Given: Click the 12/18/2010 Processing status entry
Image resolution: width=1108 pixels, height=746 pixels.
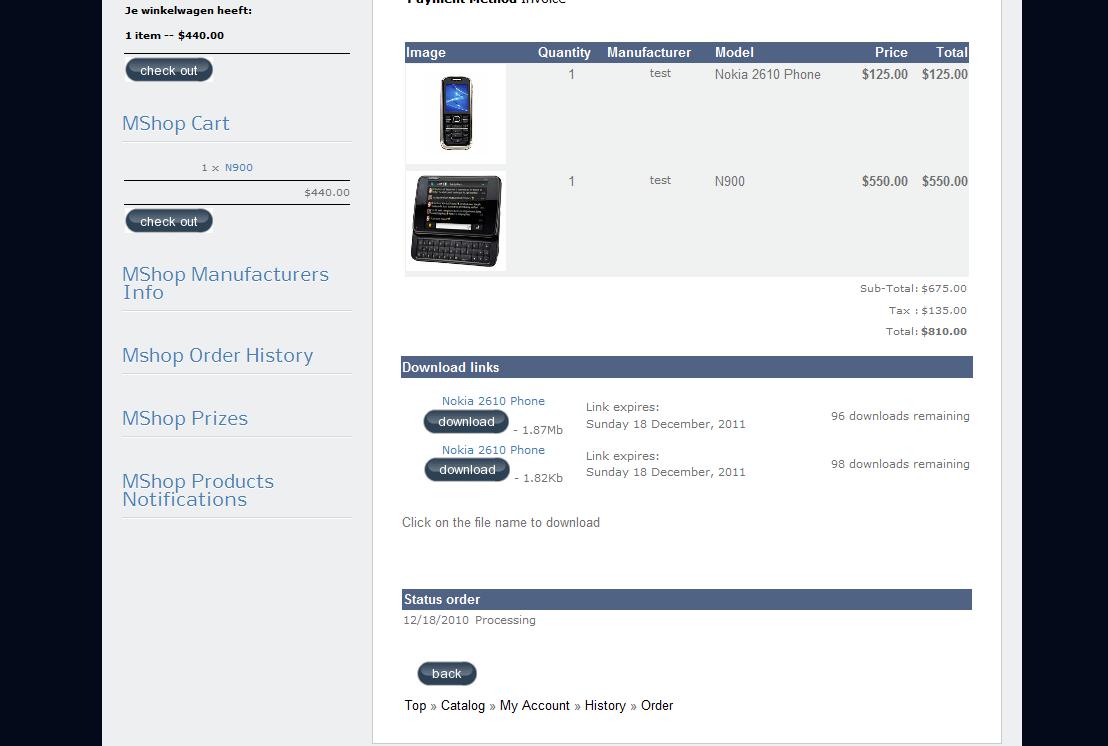Looking at the screenshot, I should (x=469, y=620).
